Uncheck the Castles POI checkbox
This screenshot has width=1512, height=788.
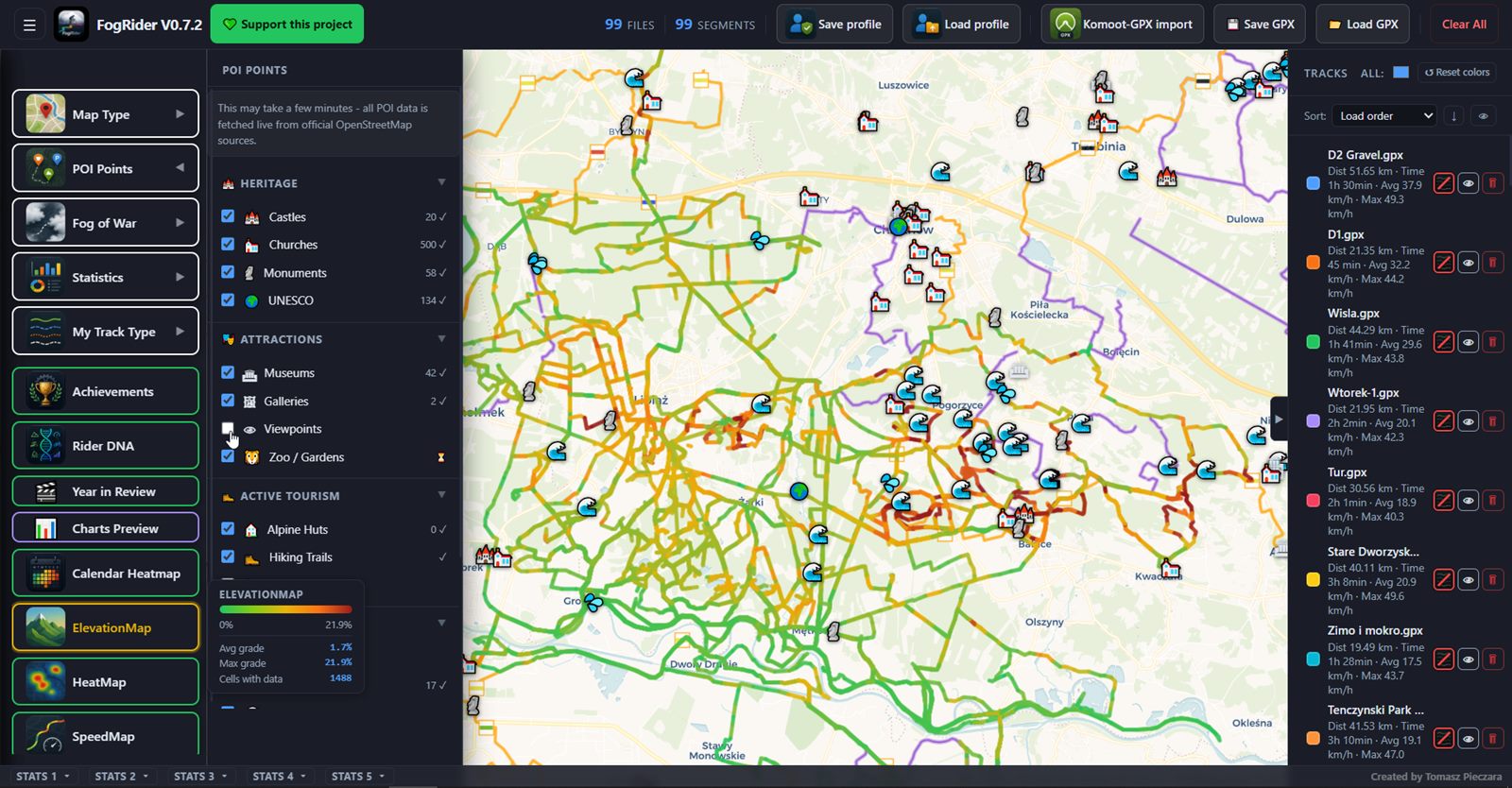(x=228, y=216)
